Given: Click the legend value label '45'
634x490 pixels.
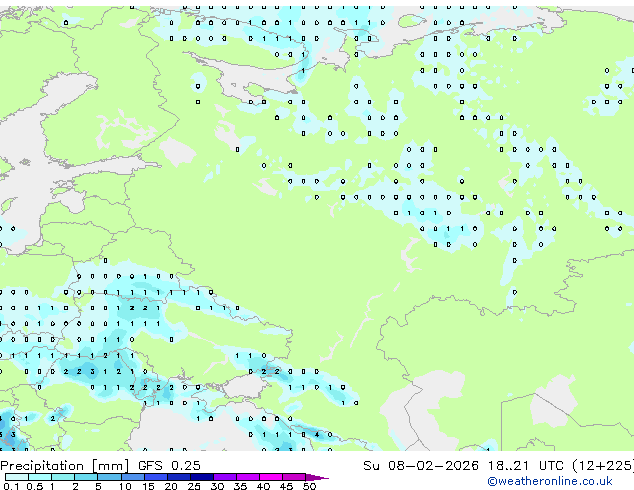Looking at the screenshot, I should [x=286, y=486].
